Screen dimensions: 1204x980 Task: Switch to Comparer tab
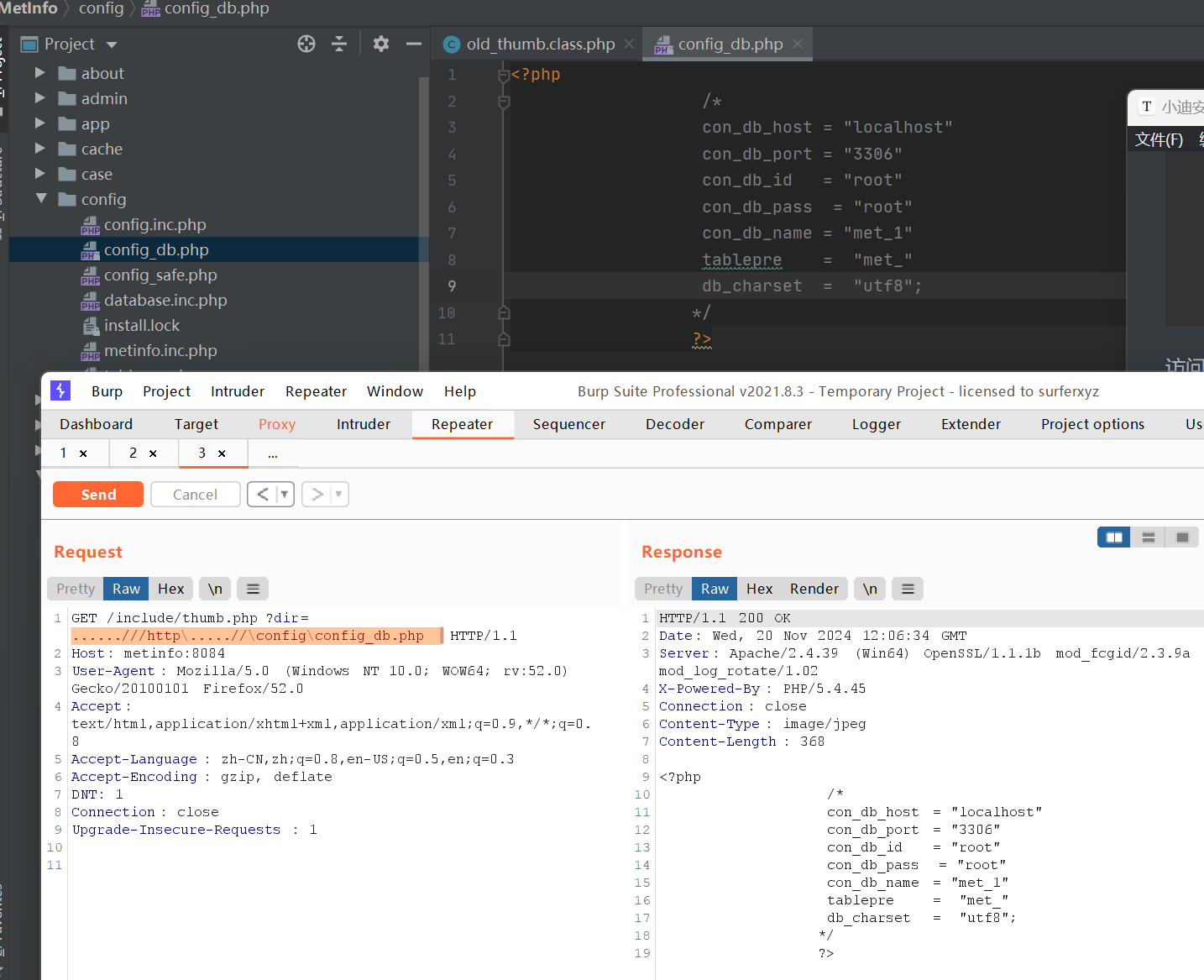[778, 424]
